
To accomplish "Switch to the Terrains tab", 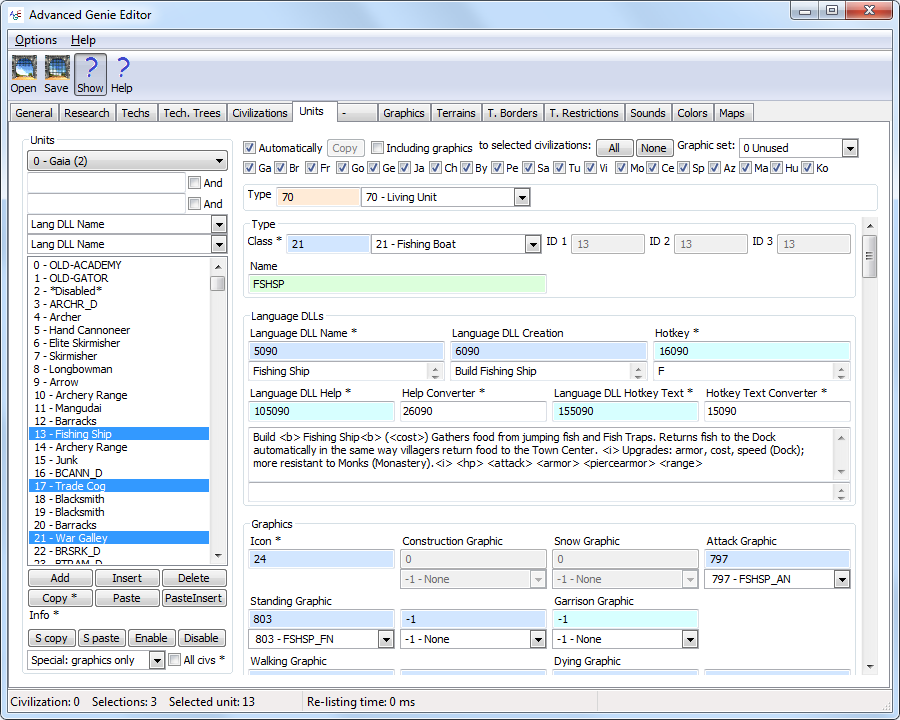I will [456, 113].
